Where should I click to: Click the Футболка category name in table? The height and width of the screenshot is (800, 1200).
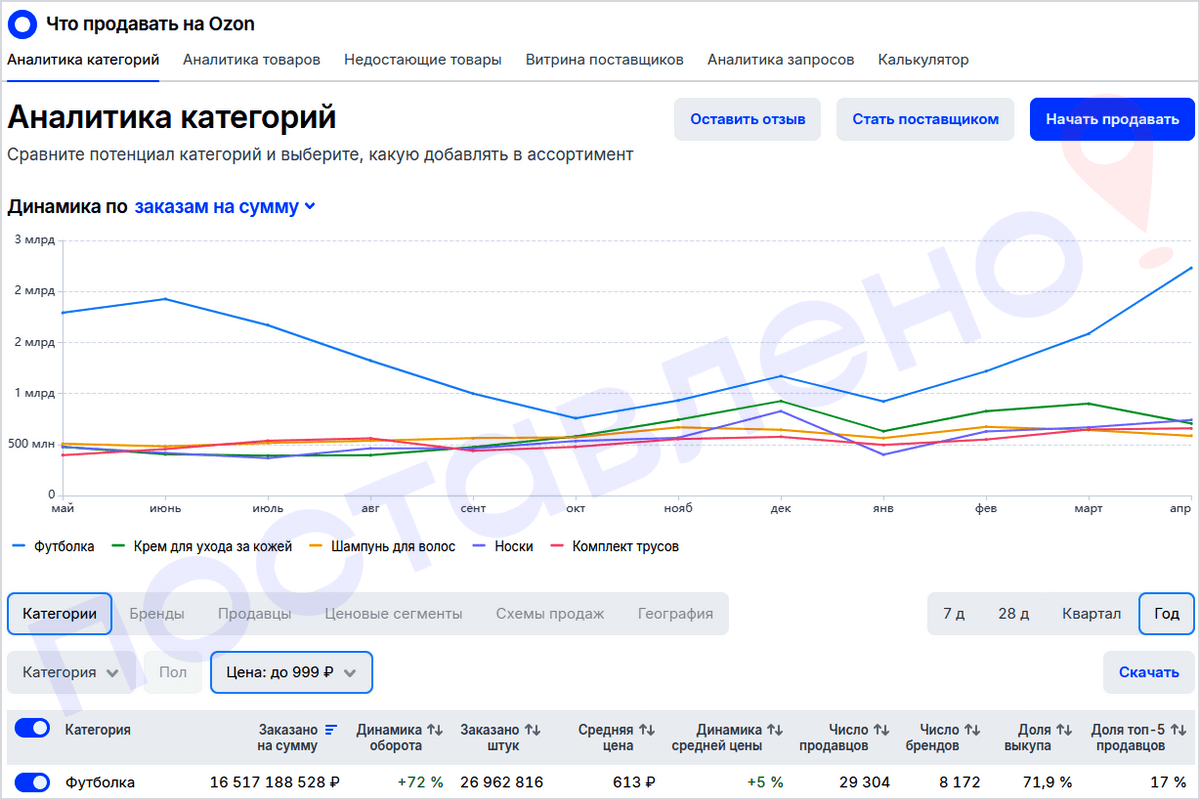pyautogui.click(x=100, y=782)
